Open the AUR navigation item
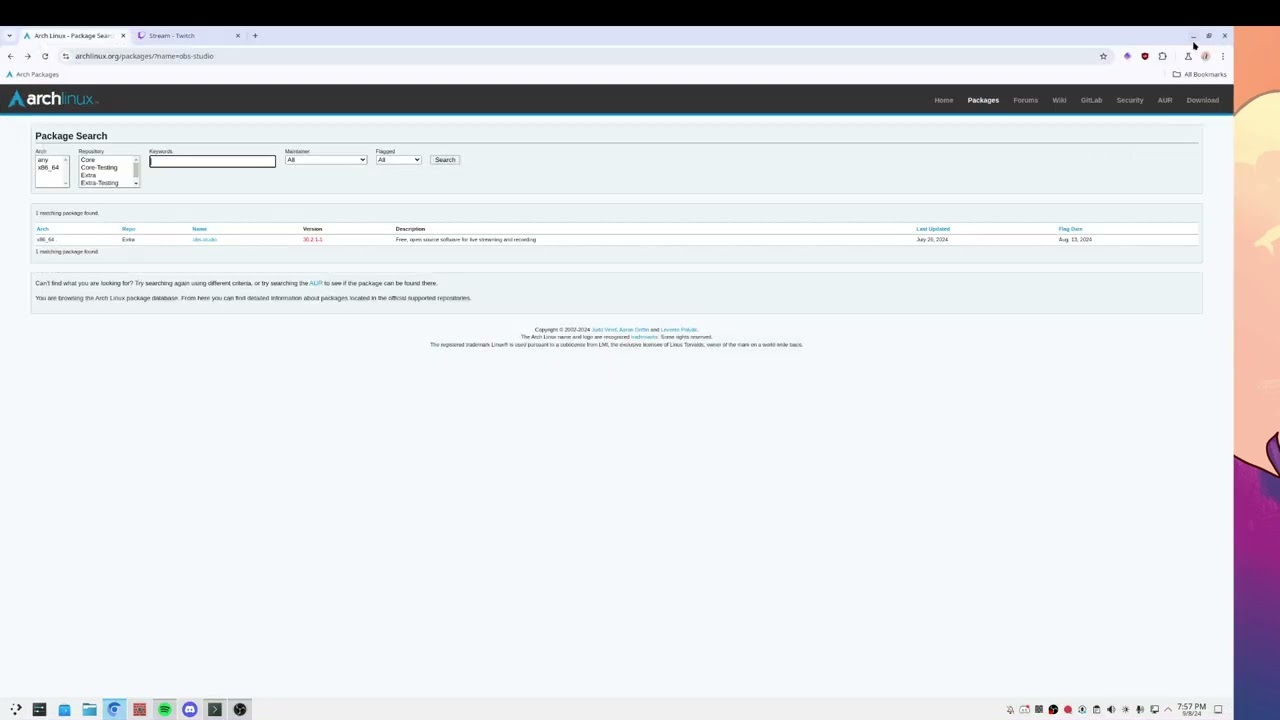1280x720 pixels. coord(1165,100)
